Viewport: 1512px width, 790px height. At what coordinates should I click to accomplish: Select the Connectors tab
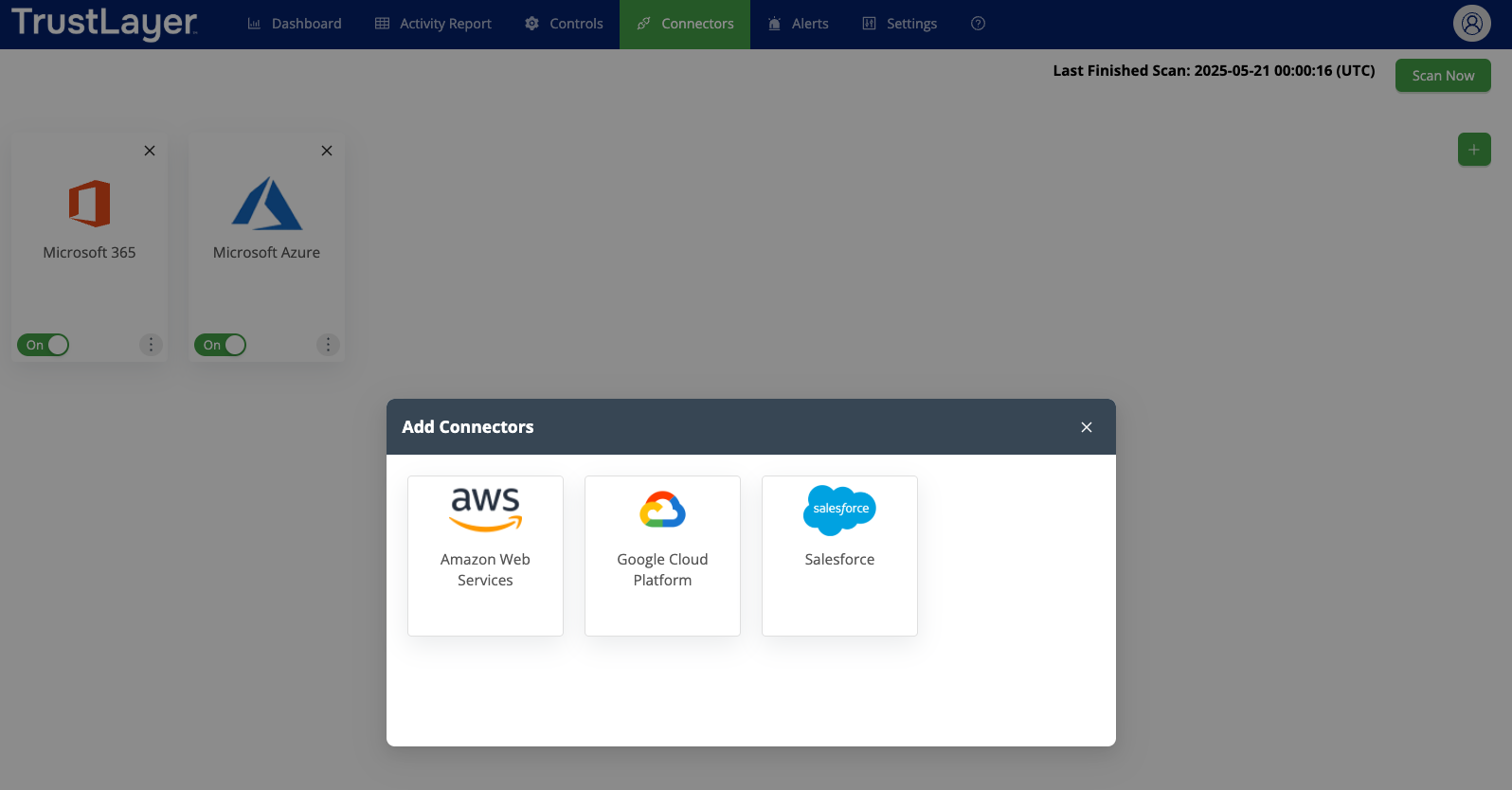685,24
